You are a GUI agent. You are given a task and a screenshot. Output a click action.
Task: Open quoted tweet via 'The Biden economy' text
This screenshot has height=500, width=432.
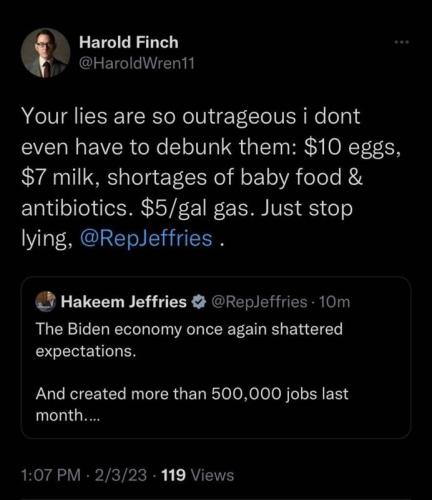(189, 330)
